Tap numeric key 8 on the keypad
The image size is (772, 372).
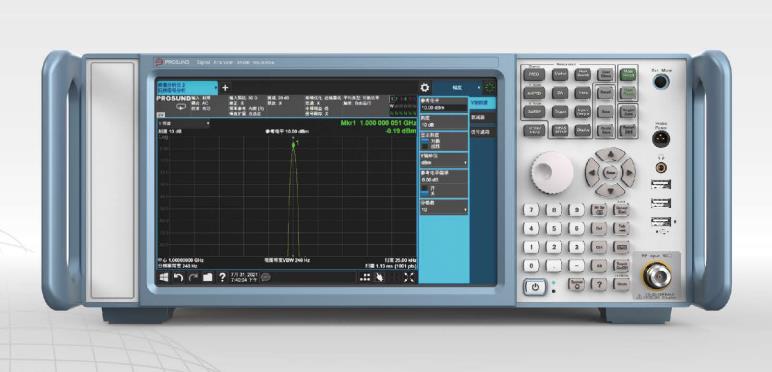(554, 210)
